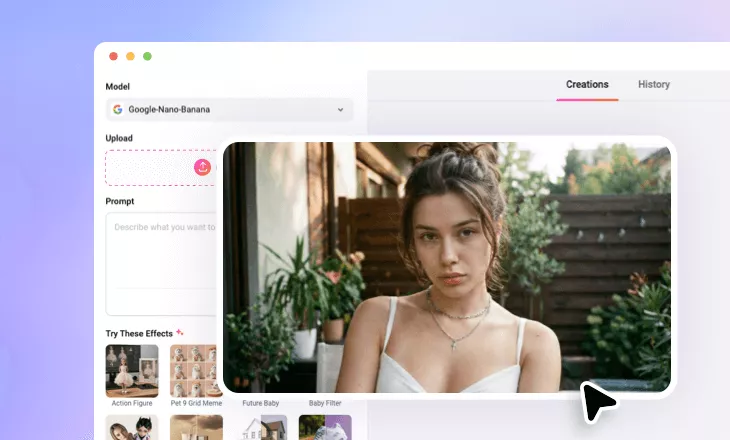Click the red close window button
This screenshot has width=730, height=440.
coord(113,56)
